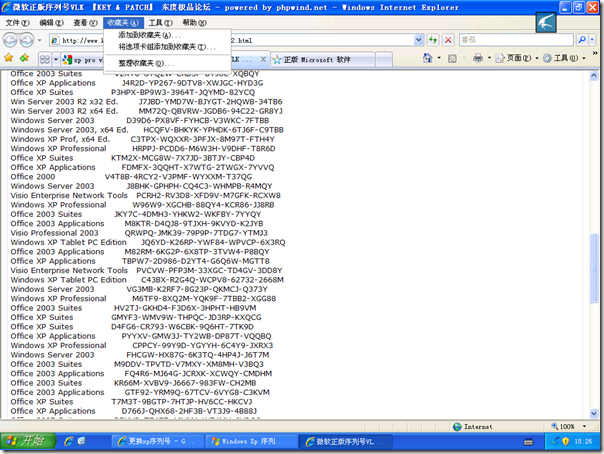604x454 pixels.
Task: Click the language bar keyboard icon in taskbar
Action: pyautogui.click(x=529, y=442)
